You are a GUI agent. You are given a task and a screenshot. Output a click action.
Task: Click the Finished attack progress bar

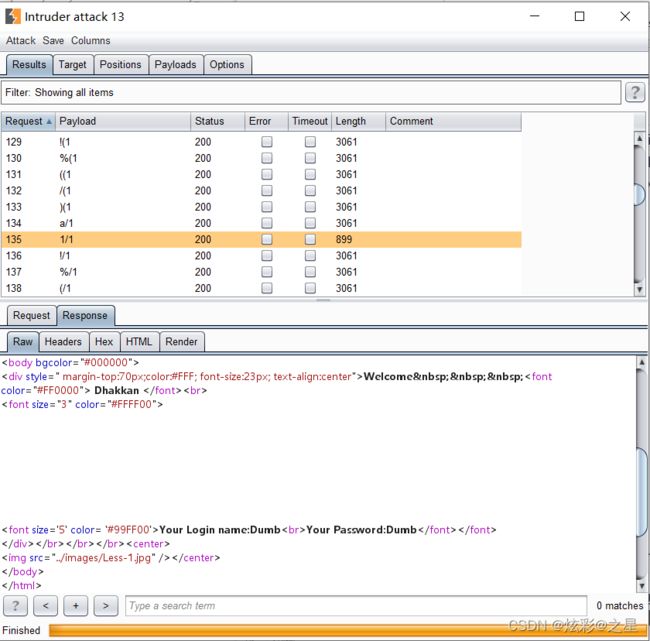coord(347,630)
